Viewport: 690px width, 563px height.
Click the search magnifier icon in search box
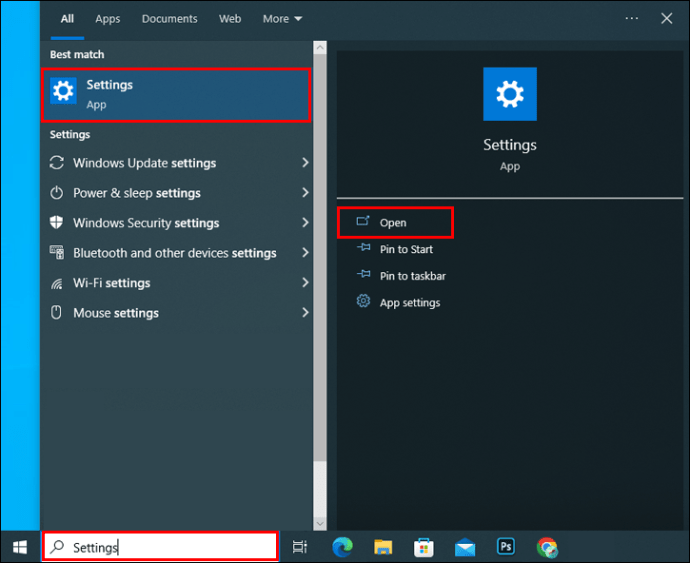(57, 547)
